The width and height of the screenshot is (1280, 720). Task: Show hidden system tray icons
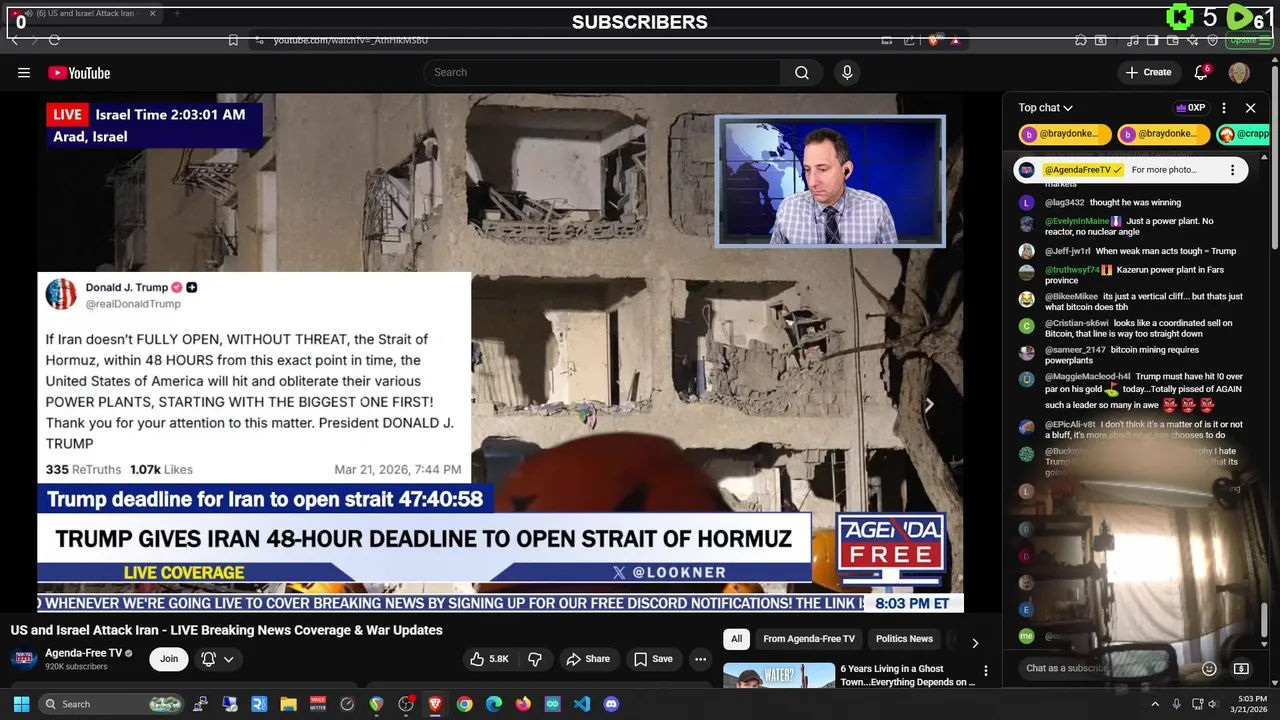1155,704
